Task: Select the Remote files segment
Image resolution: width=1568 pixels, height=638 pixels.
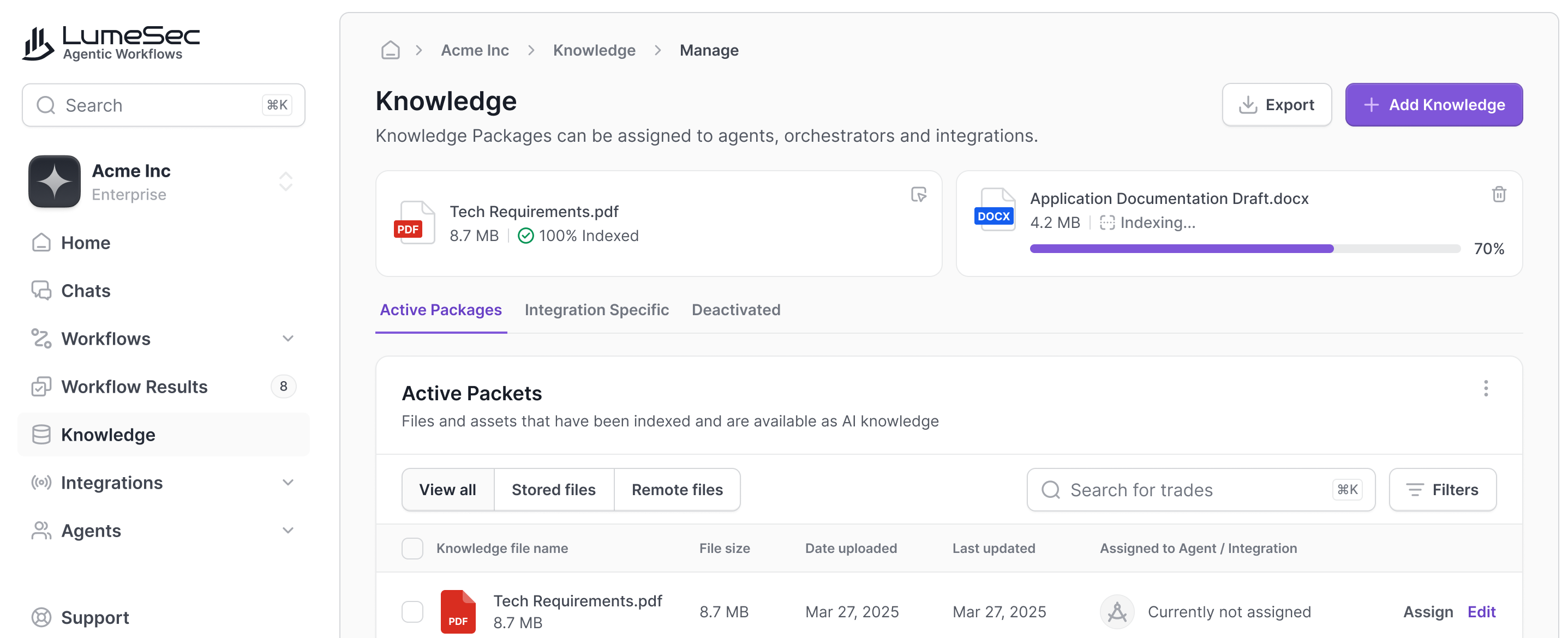Action: pos(677,490)
